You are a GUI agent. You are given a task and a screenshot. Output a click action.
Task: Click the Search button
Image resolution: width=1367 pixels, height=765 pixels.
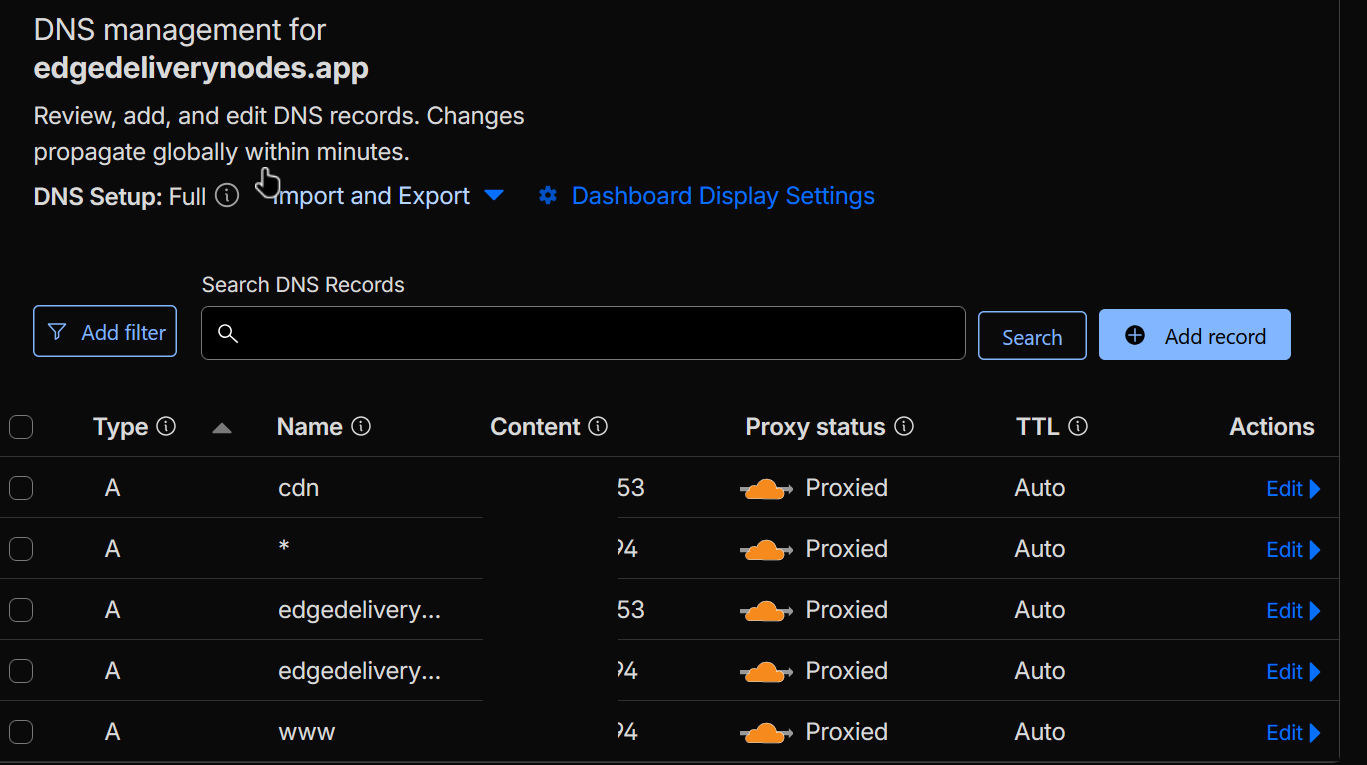[x=1032, y=336]
